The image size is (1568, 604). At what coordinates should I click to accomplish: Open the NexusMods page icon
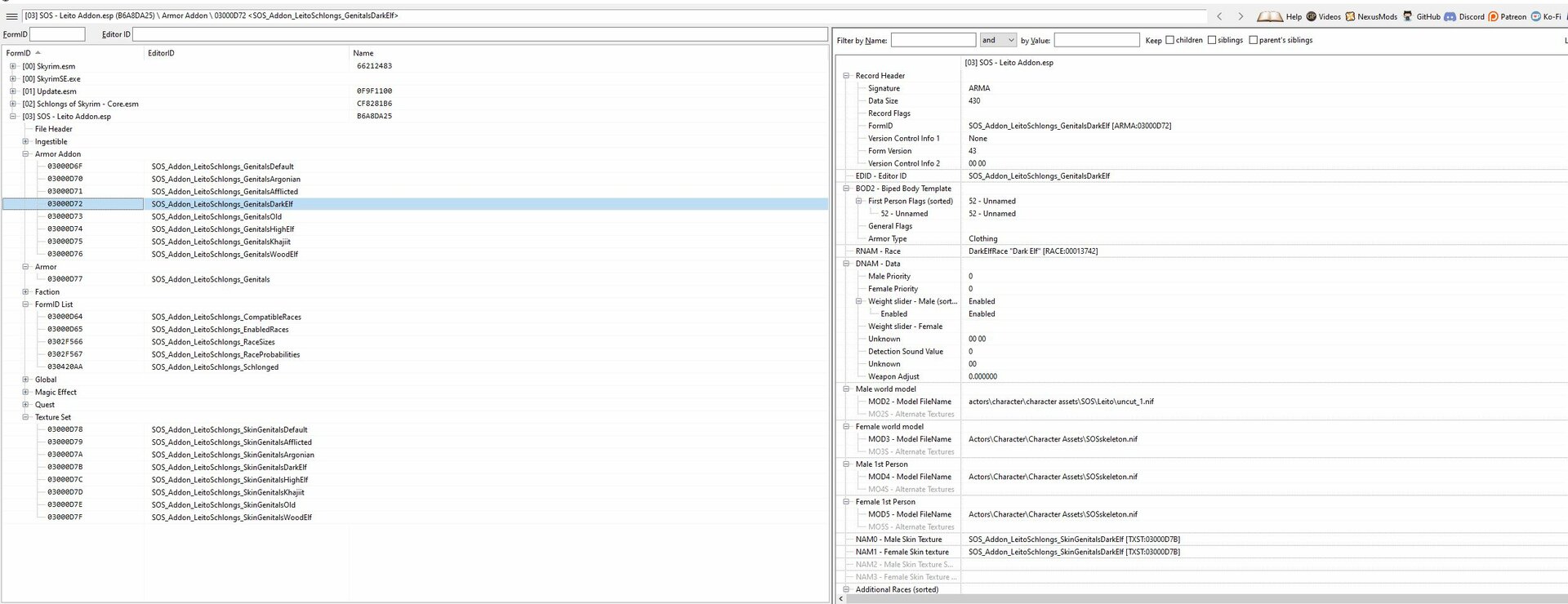(x=1351, y=16)
